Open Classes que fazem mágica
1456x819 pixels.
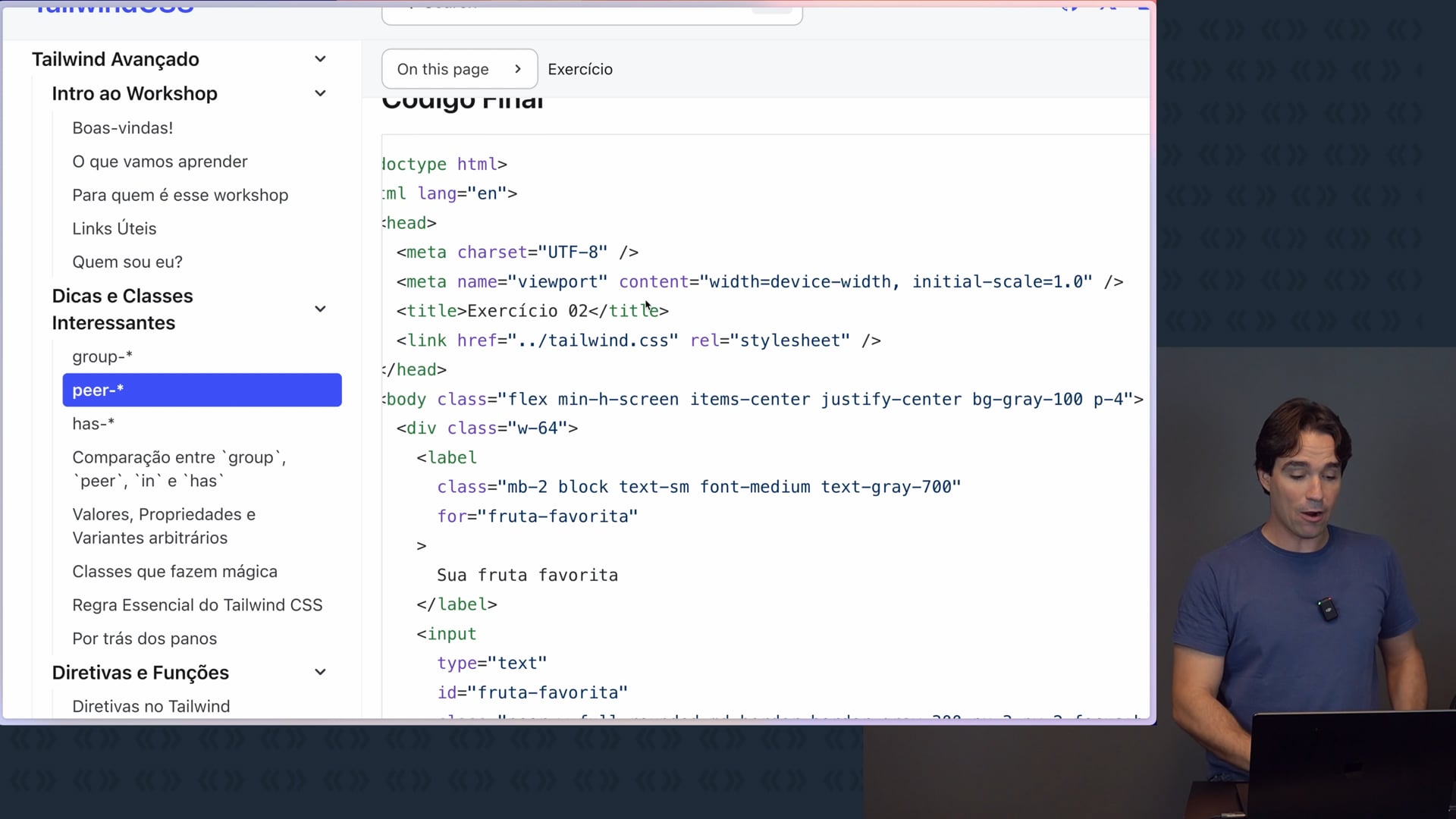tap(174, 571)
